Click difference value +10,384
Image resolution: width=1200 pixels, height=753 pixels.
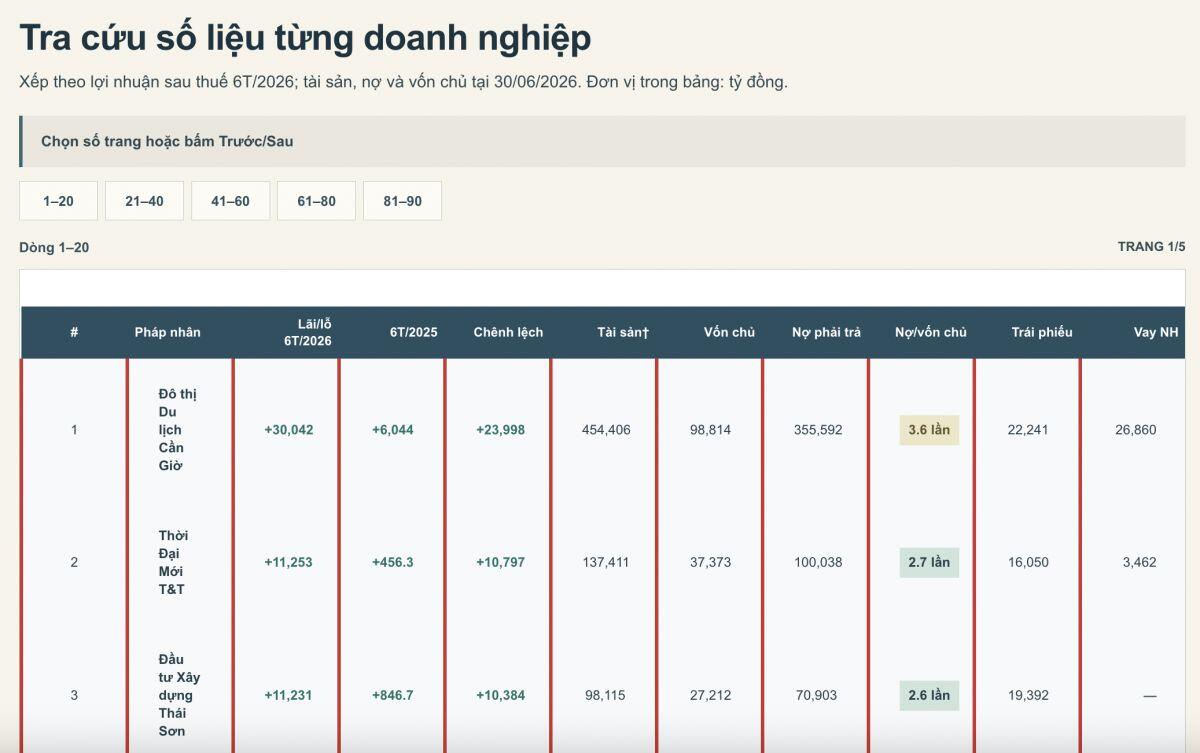500,695
